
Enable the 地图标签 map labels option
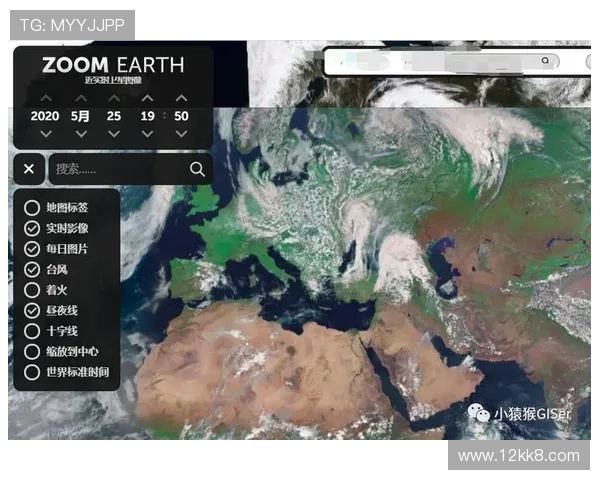point(32,208)
